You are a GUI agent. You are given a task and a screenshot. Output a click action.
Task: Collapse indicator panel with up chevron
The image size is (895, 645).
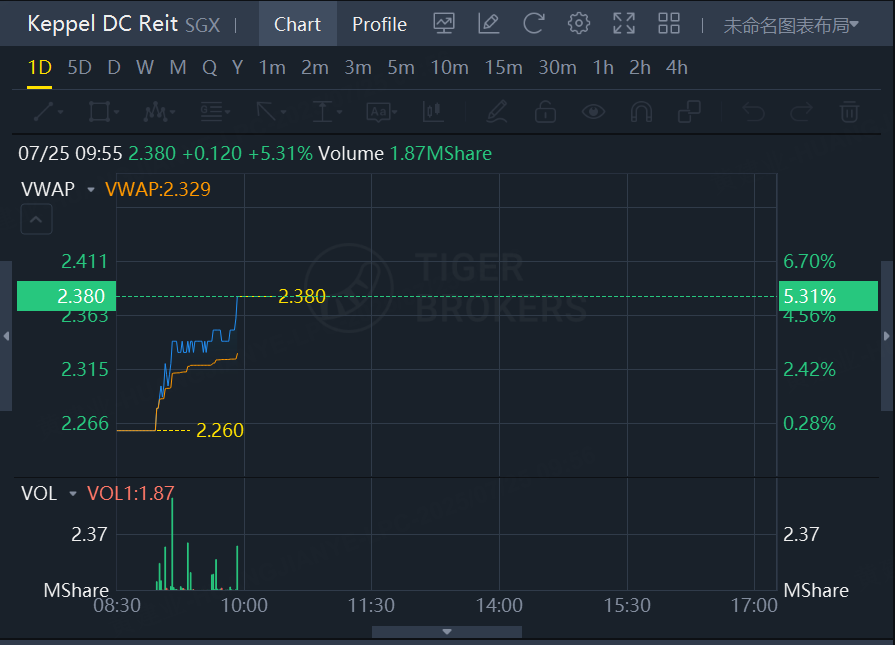(x=36, y=219)
